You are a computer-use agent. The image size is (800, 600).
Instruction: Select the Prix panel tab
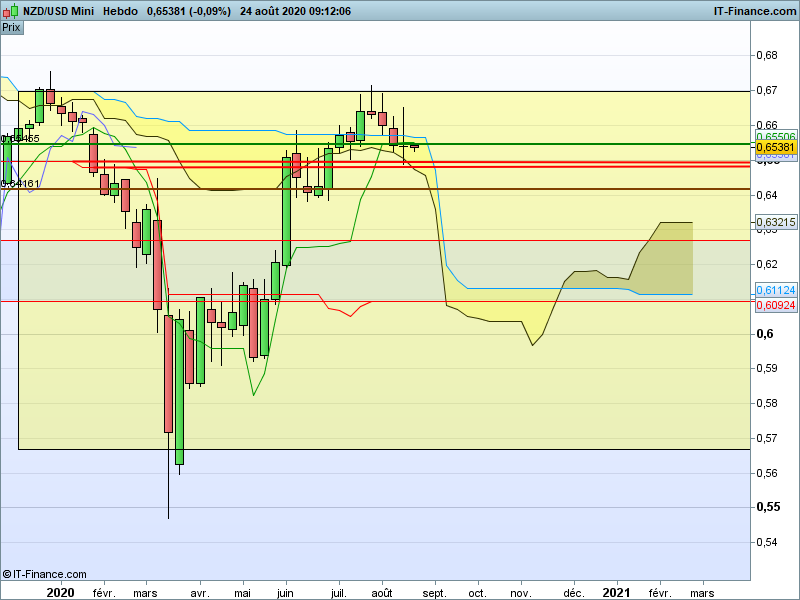11,27
